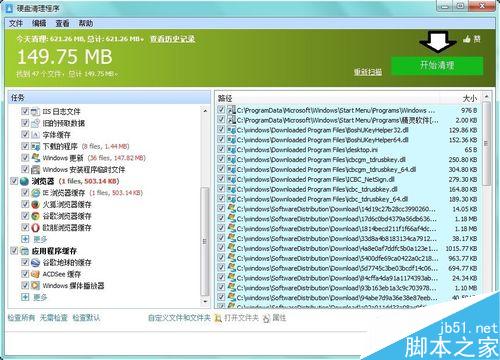Image resolution: width=500 pixels, height=360 pixels.
Task: Open the 查看历史记录 link
Action: click(172, 39)
